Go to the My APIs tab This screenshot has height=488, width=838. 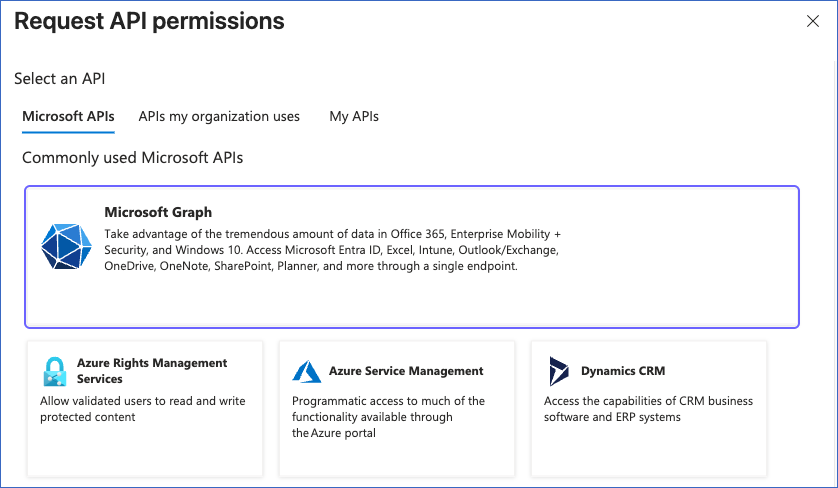point(354,116)
